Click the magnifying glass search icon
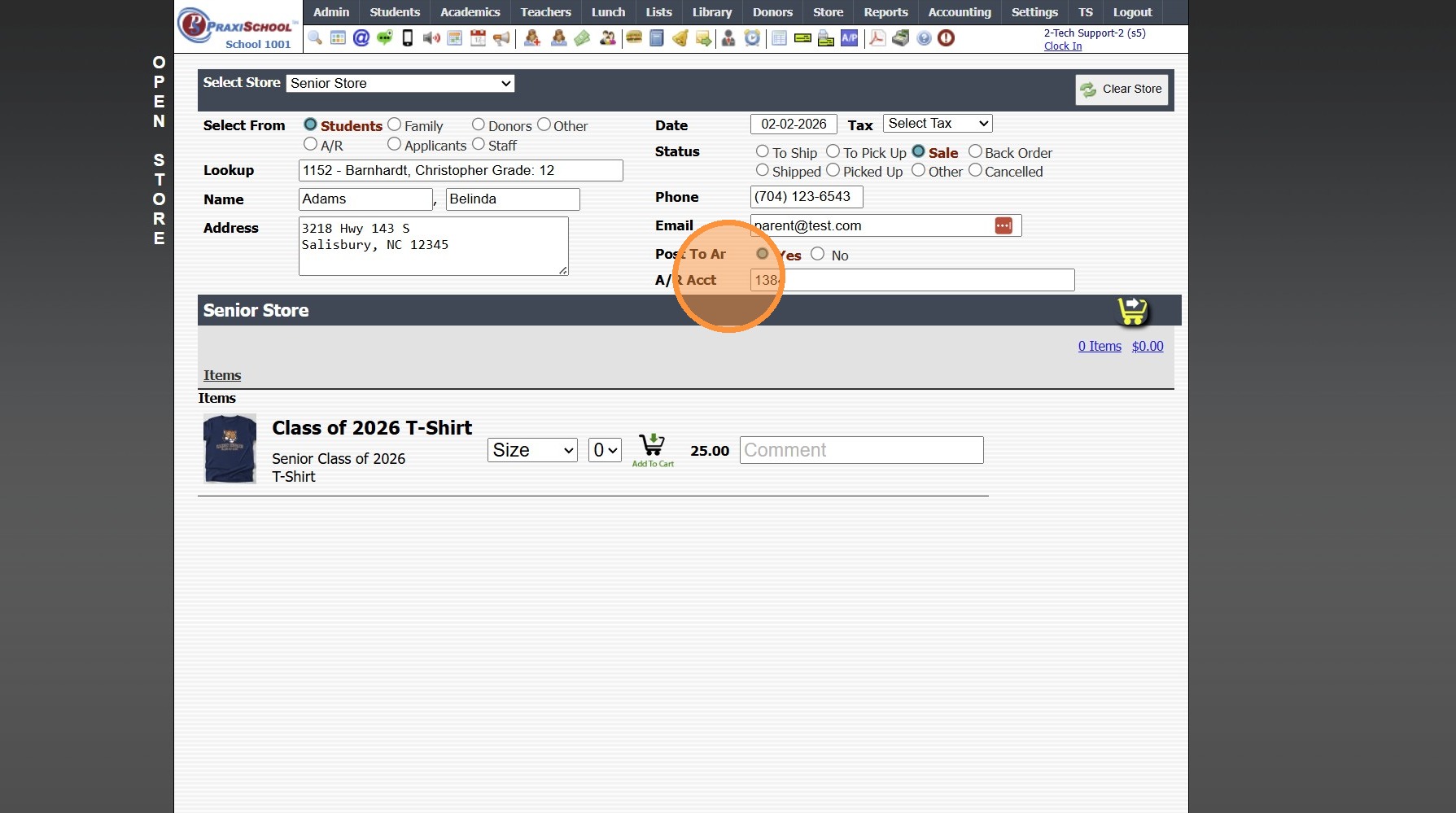The height and width of the screenshot is (813, 1456). point(315,38)
